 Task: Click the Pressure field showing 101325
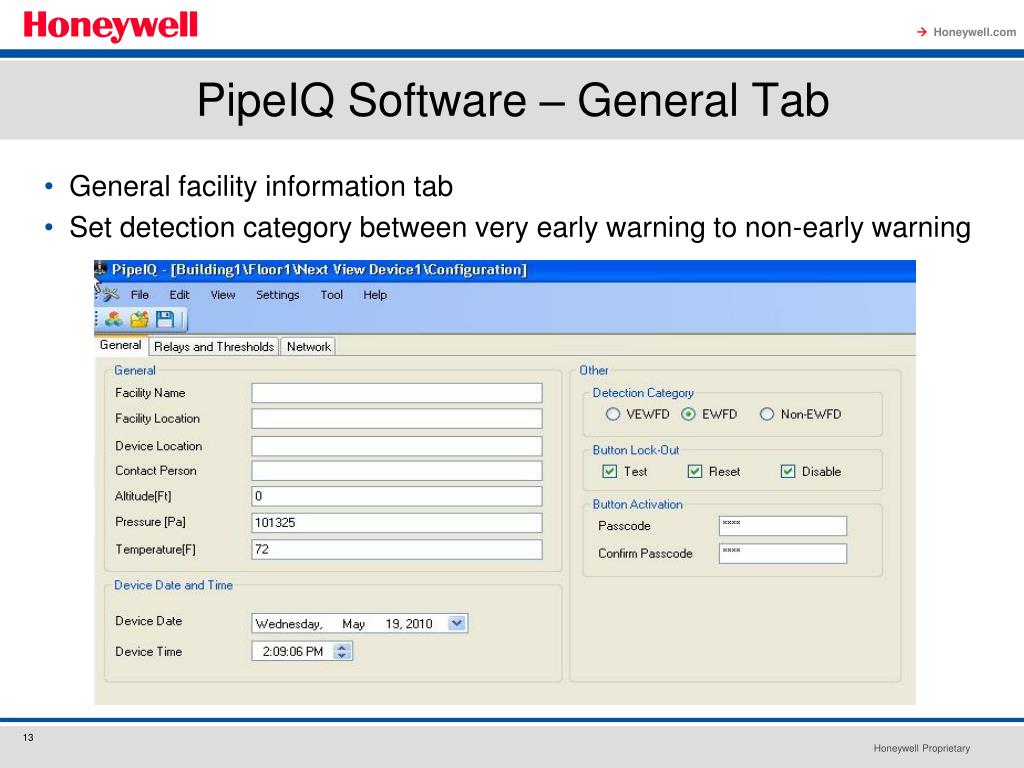click(x=397, y=522)
